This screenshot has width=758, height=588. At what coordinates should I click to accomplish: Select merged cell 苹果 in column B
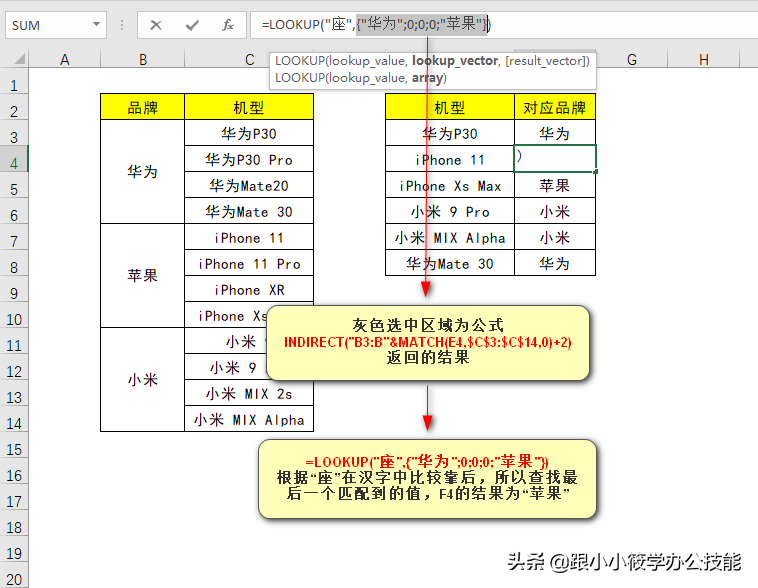[x=143, y=276]
